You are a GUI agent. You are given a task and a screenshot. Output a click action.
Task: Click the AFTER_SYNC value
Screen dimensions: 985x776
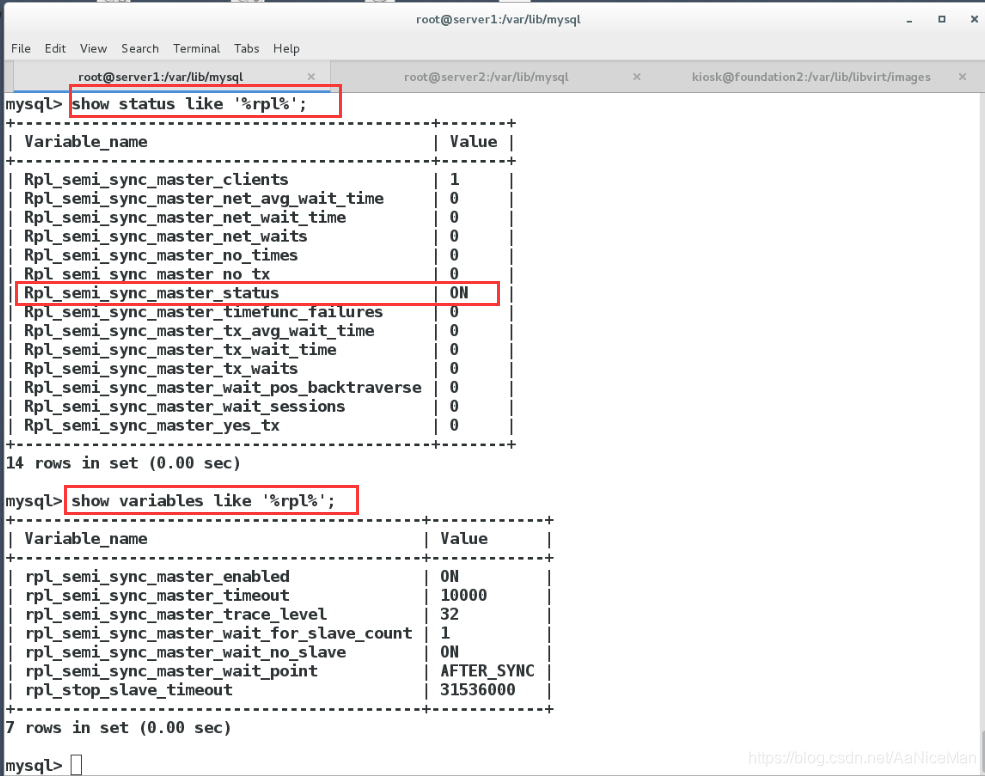click(487, 670)
